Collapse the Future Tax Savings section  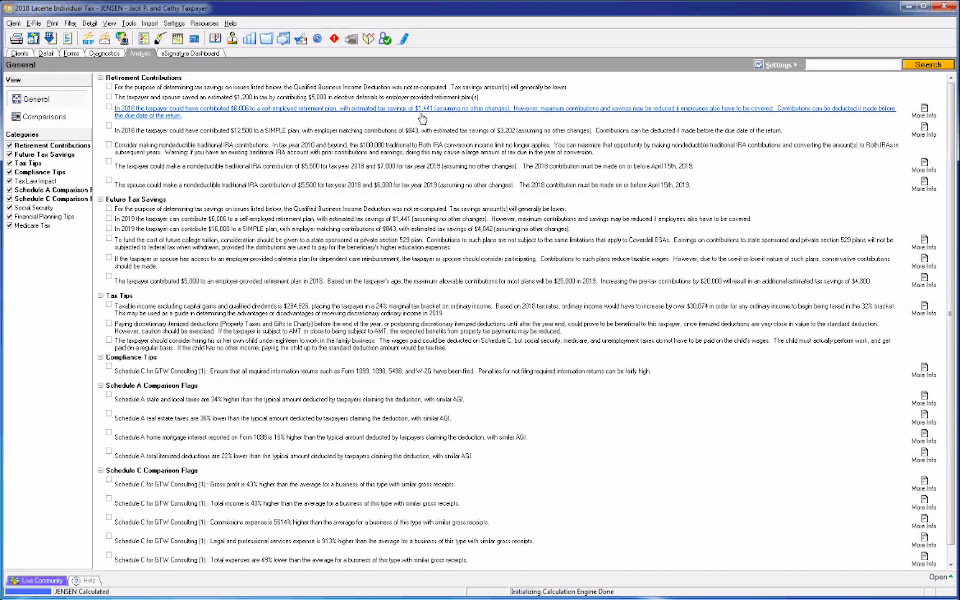click(x=100, y=200)
